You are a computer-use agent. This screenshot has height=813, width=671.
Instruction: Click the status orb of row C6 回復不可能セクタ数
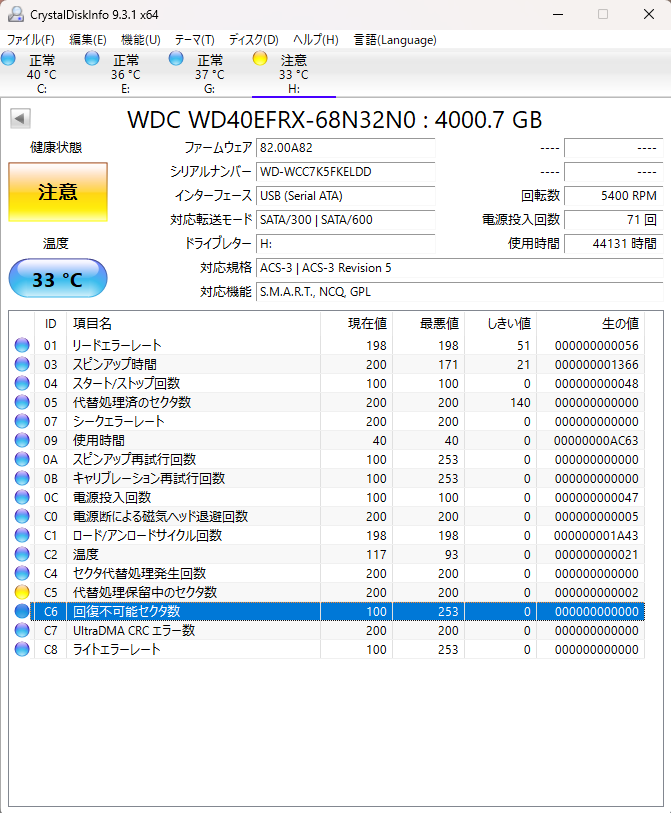coord(22,611)
